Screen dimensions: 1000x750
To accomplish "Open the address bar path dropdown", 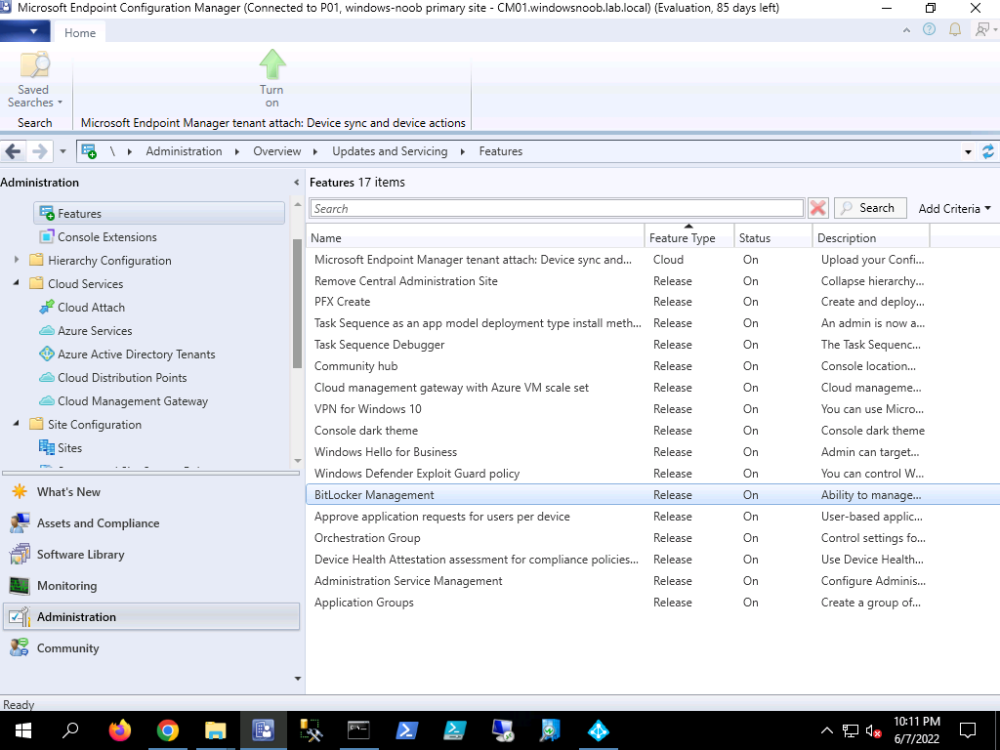I will [968, 152].
